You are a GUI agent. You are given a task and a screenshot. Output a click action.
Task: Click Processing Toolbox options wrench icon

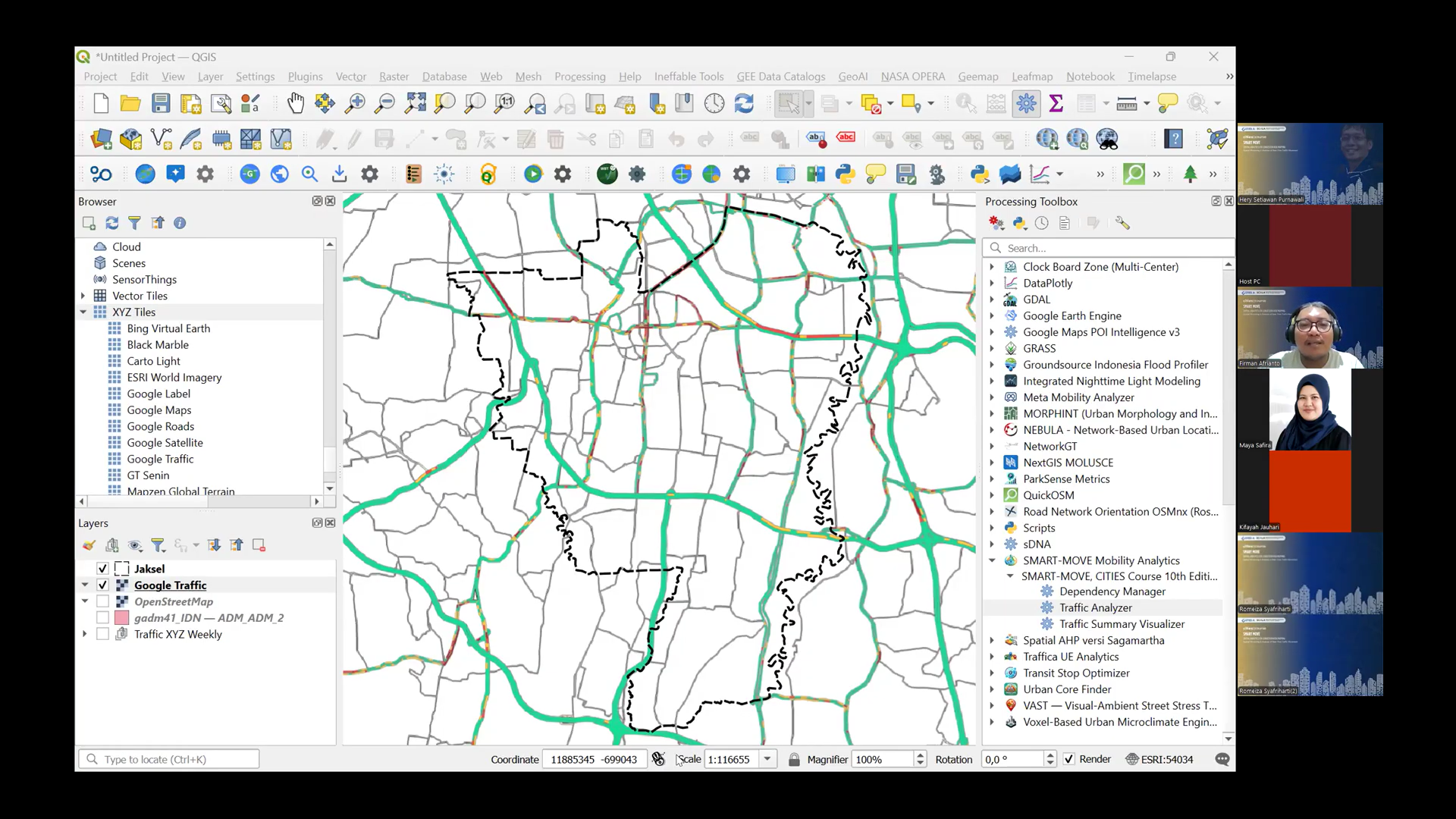coord(1122,223)
